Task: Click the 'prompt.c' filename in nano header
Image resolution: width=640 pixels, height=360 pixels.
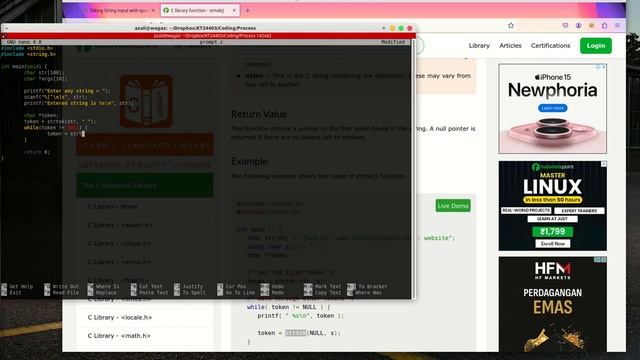Action: (211, 42)
